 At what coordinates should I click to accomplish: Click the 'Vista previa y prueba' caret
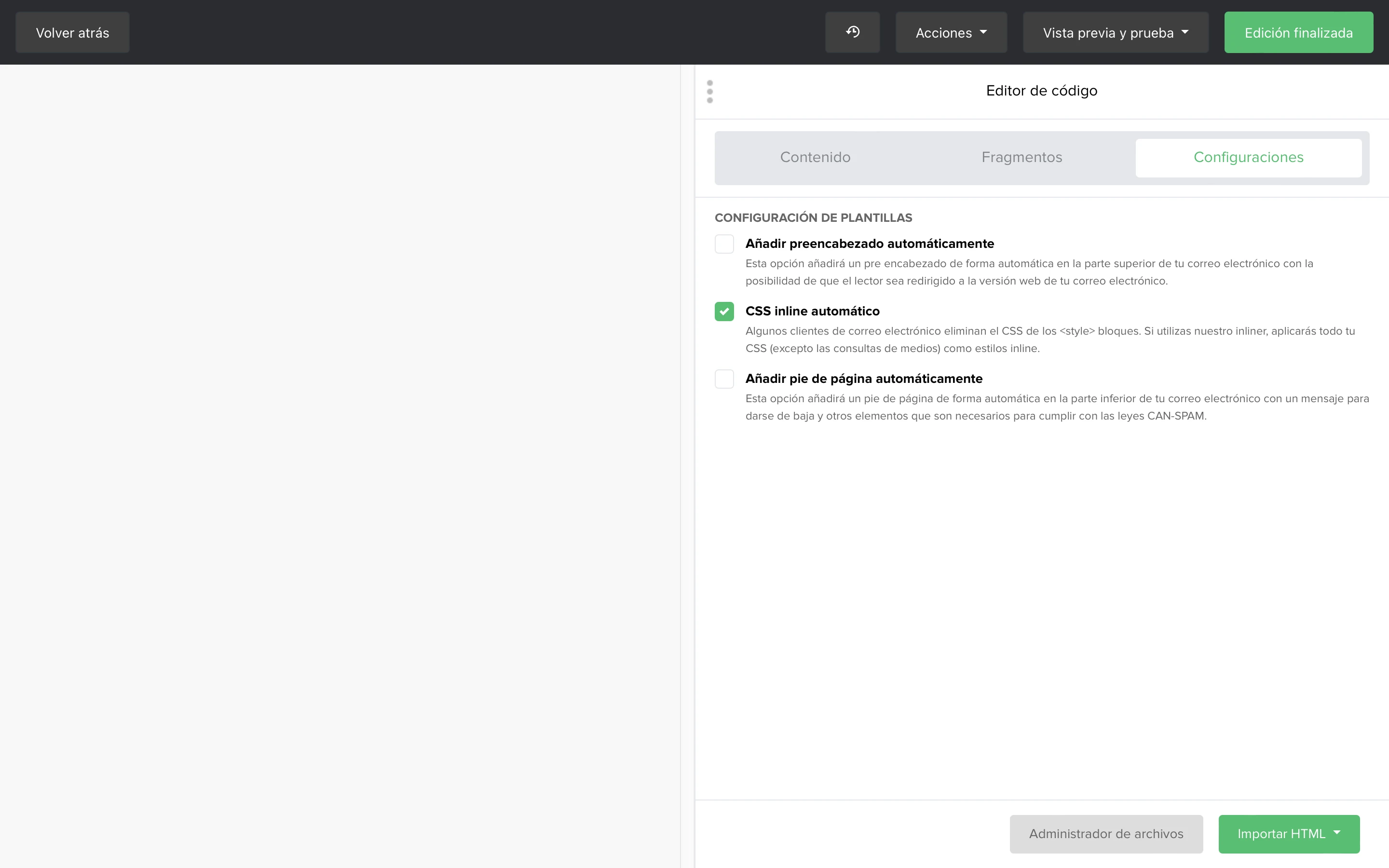[x=1185, y=32]
